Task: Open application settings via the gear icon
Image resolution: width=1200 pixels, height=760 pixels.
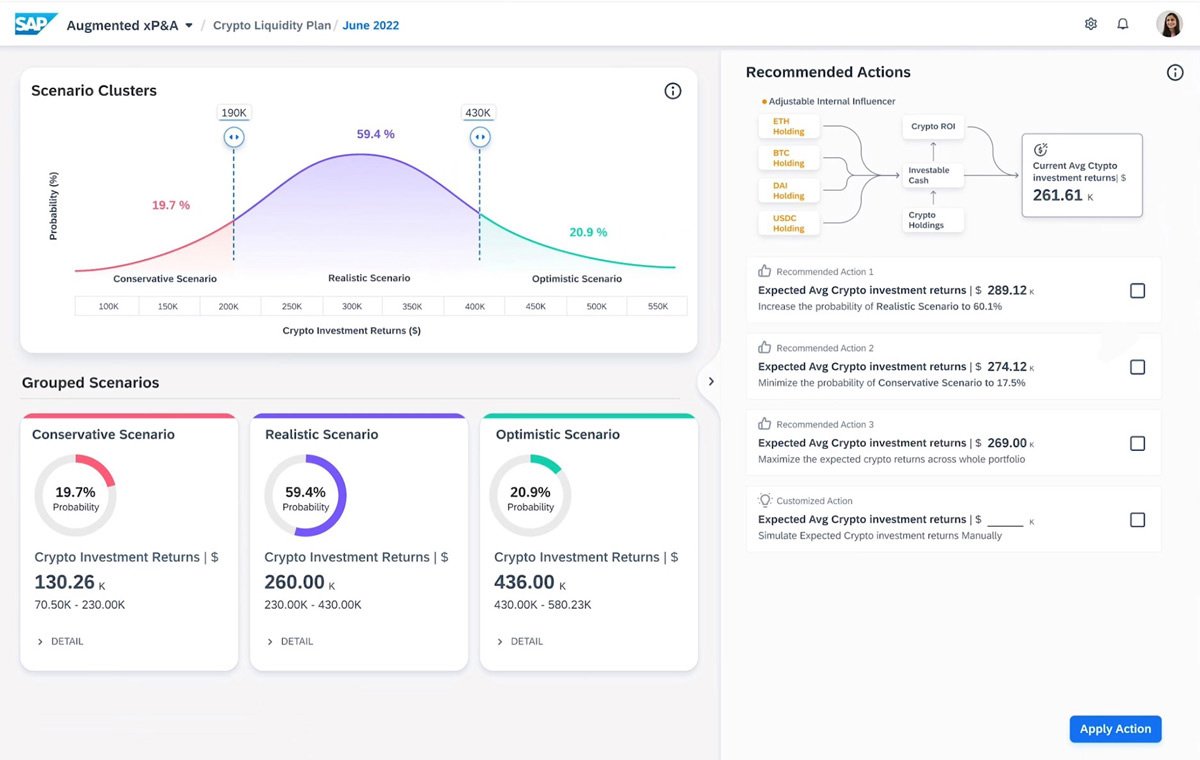Action: pos(1091,23)
